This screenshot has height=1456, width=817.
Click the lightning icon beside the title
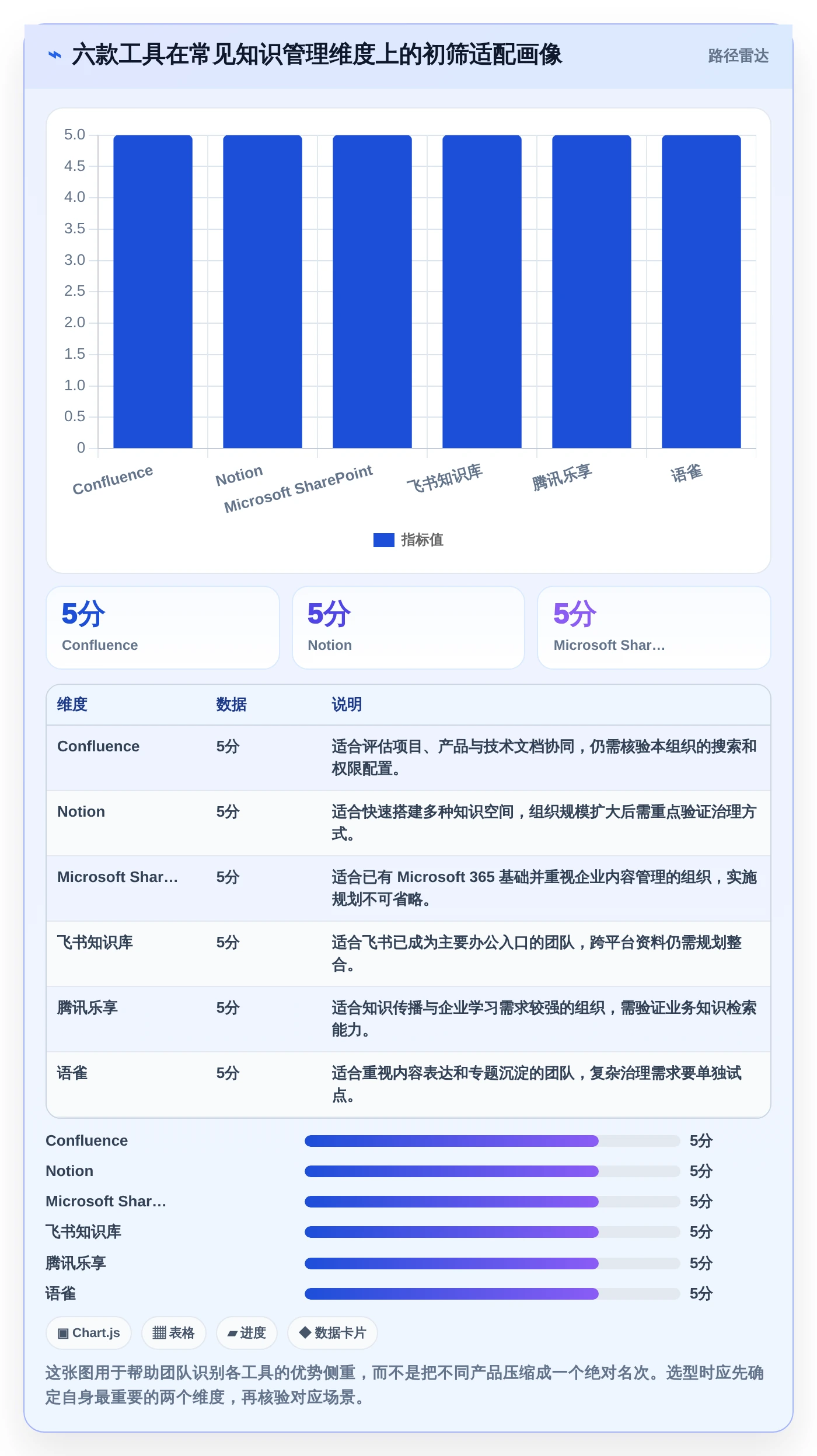point(55,55)
